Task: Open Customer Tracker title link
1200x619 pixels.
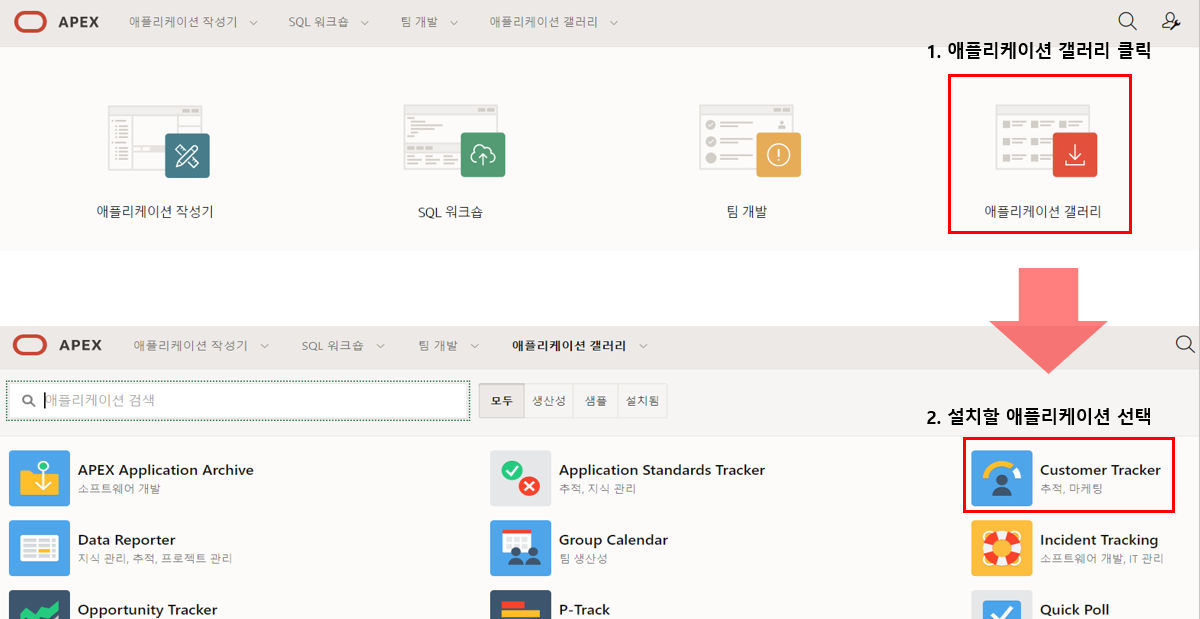Action: tap(1100, 470)
